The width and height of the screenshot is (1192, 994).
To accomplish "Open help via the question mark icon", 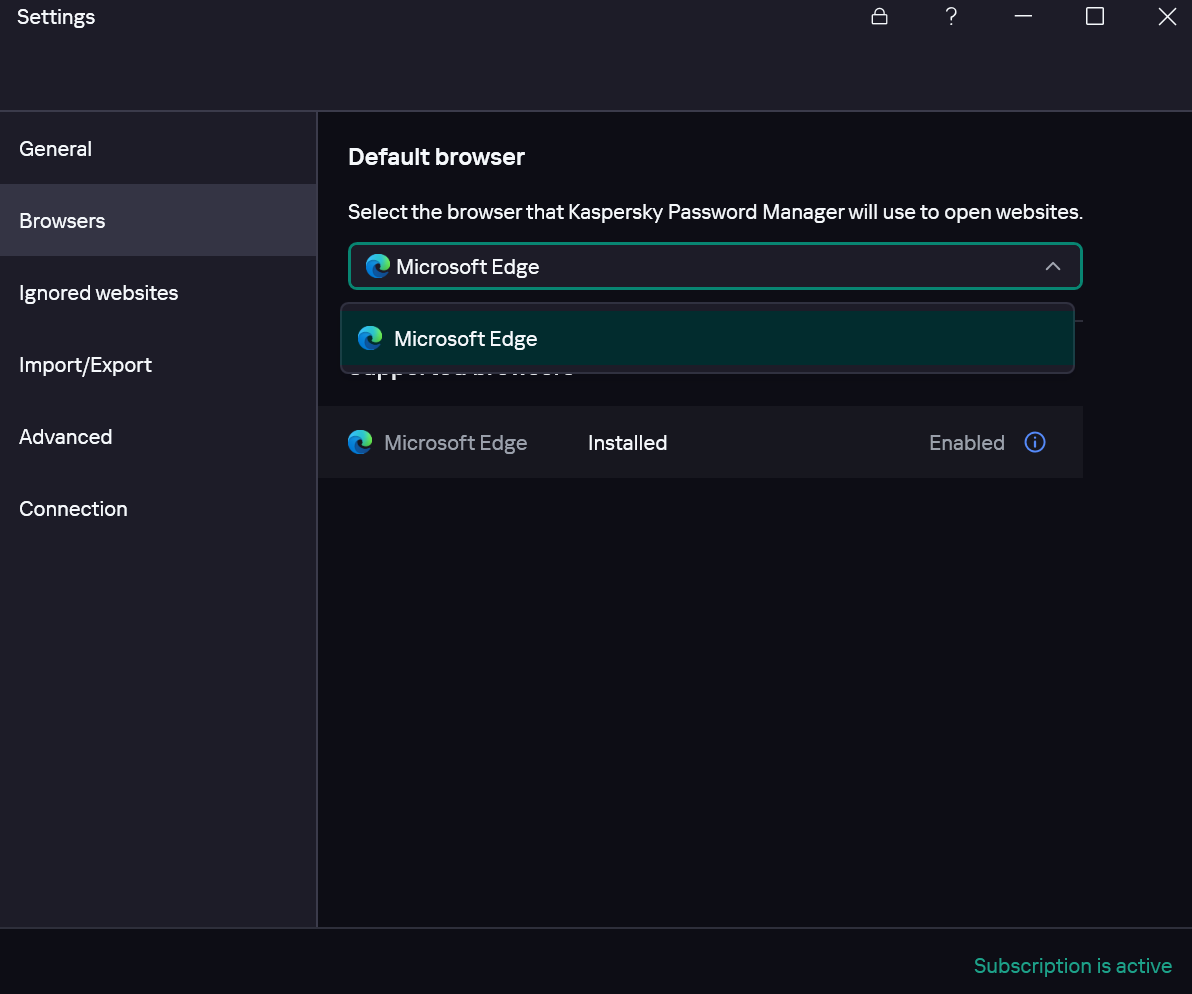I will 951,17.
